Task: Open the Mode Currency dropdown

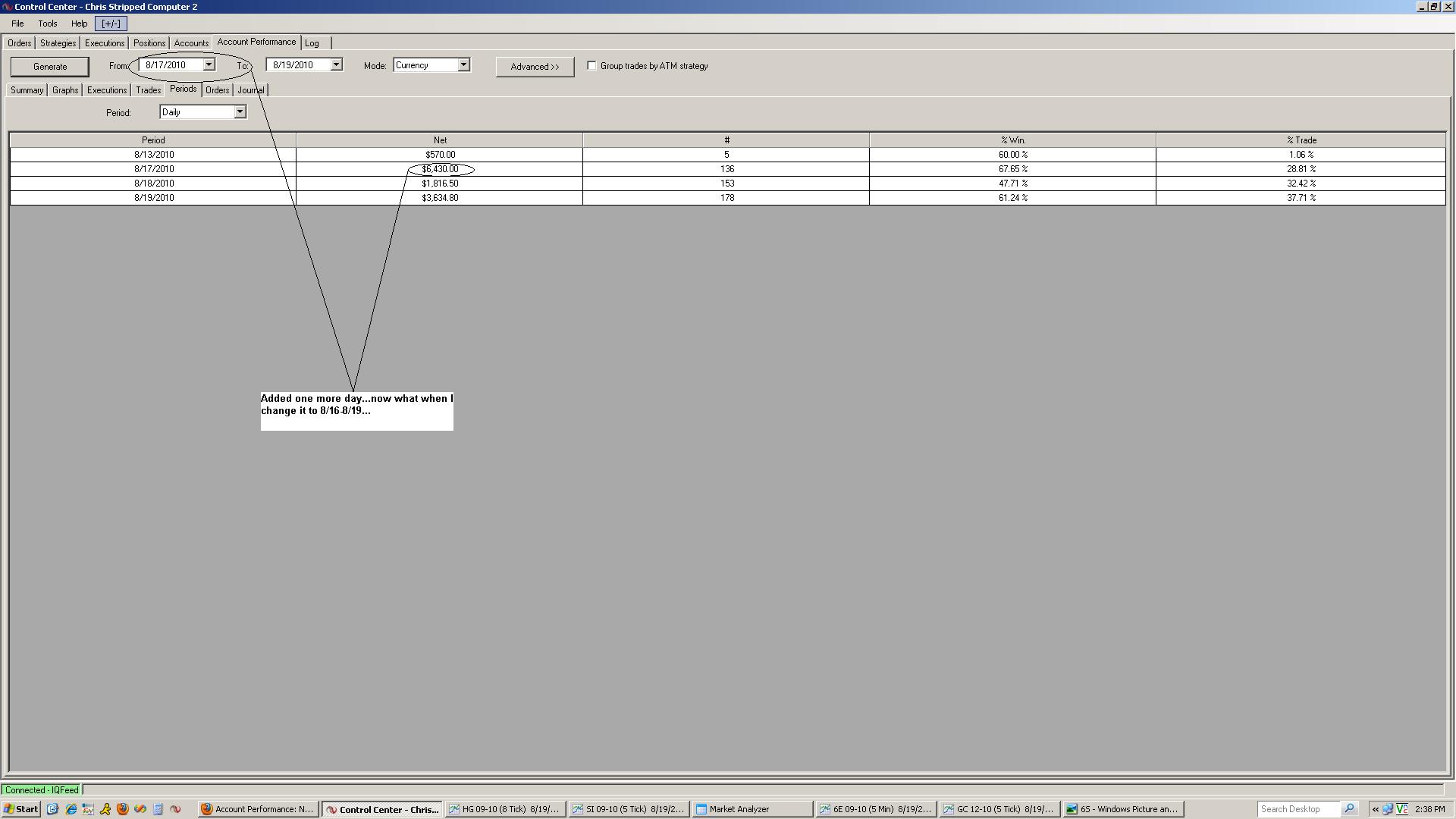Action: 463,65
